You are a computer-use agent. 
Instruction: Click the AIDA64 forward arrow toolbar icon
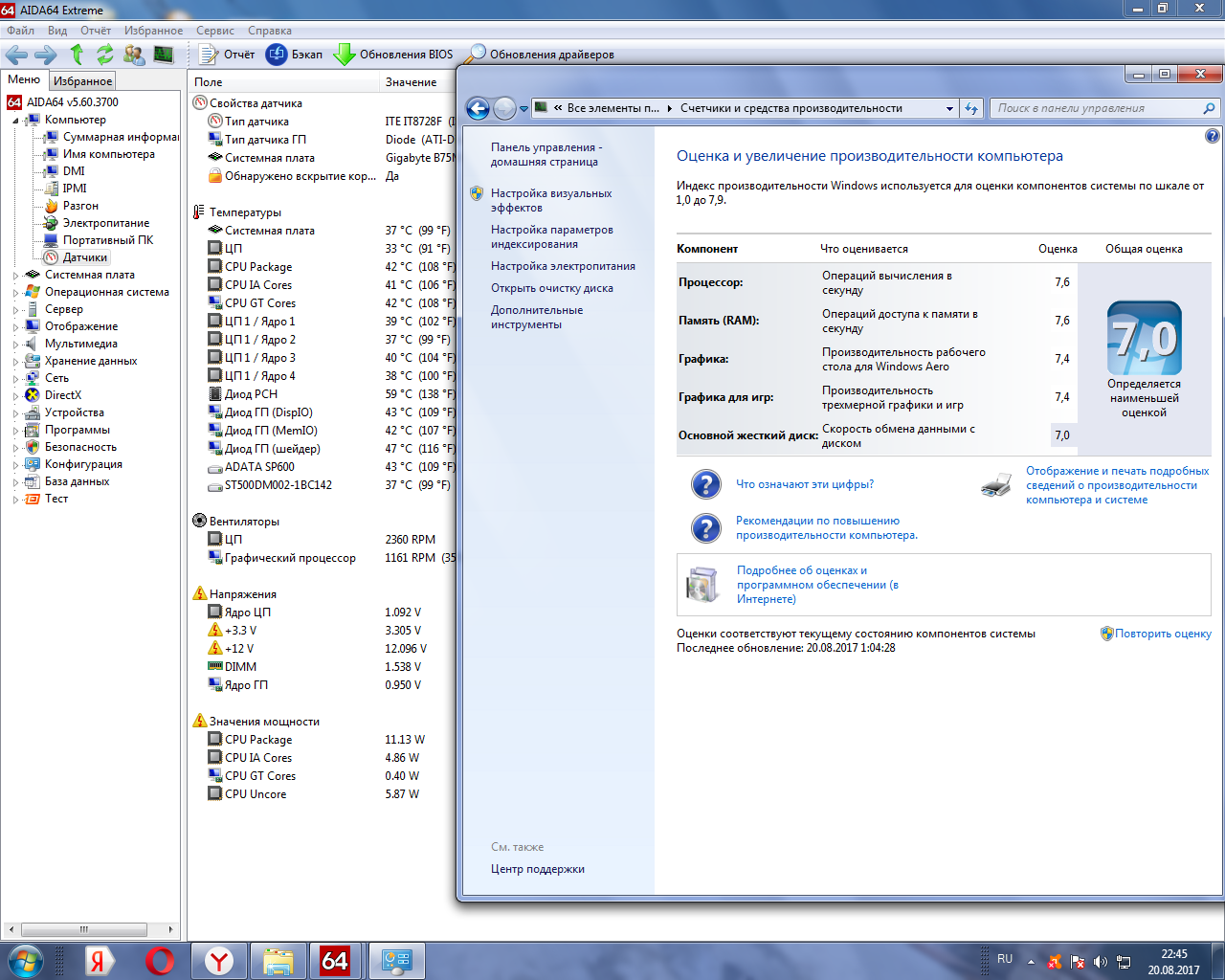click(46, 55)
